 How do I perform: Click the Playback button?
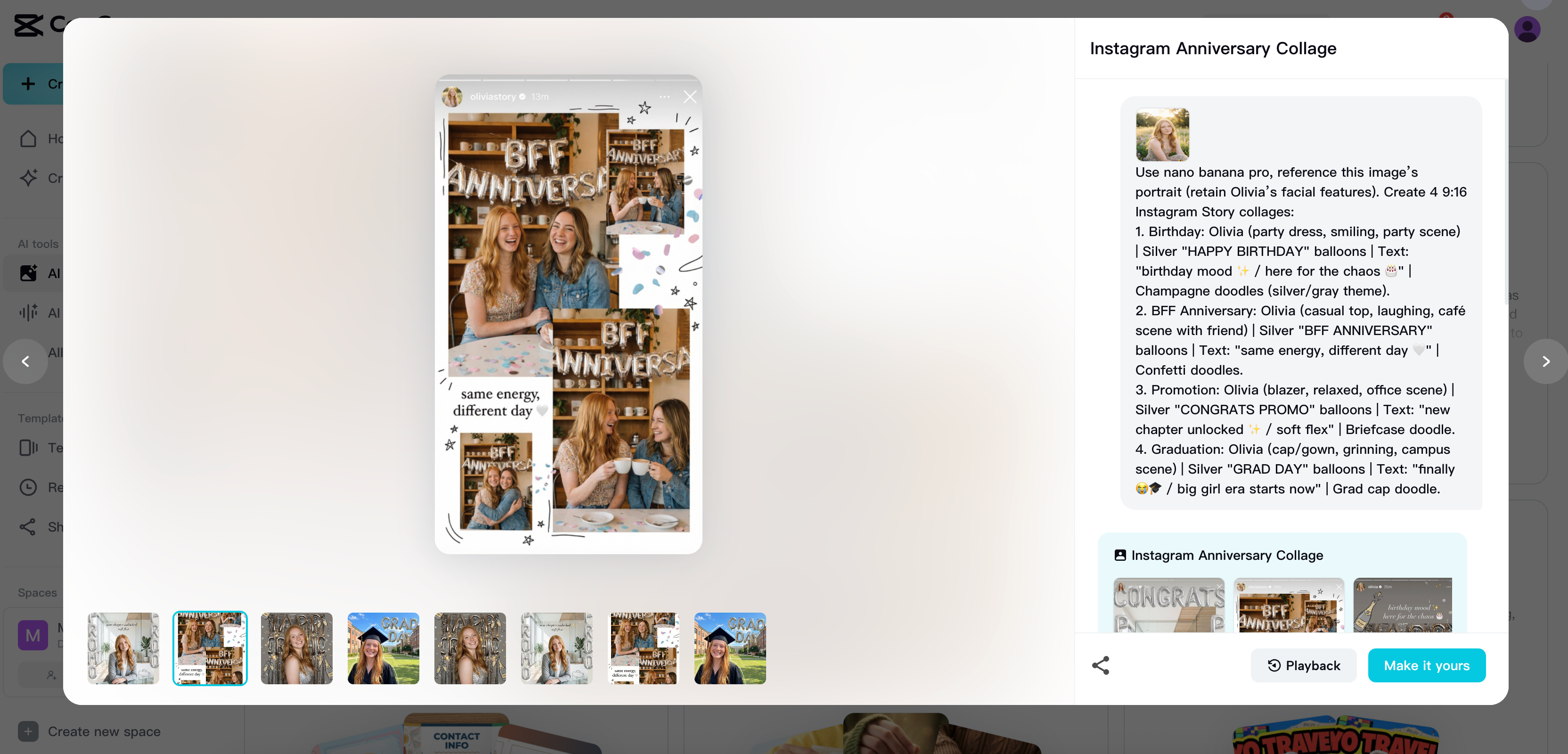1303,665
